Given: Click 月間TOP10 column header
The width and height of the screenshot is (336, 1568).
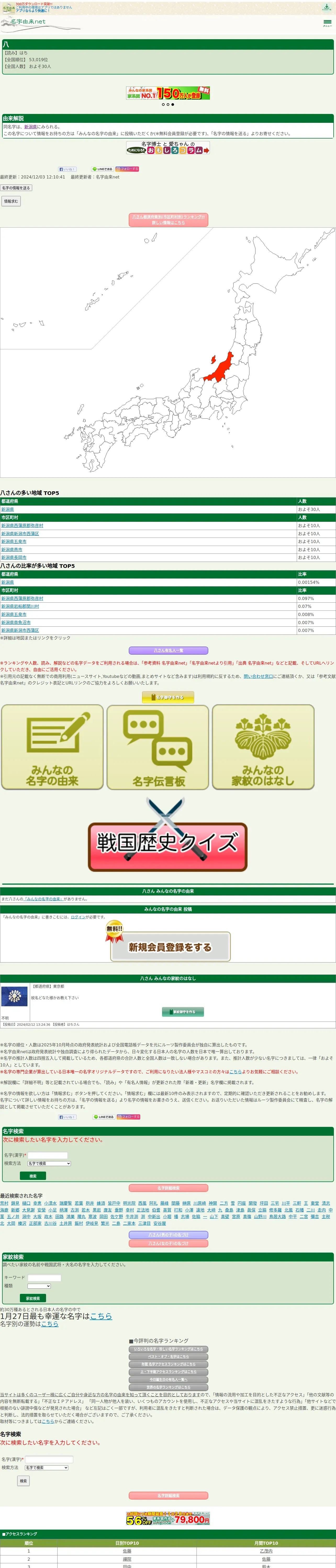Looking at the screenshot, I should [x=266, y=1543].
